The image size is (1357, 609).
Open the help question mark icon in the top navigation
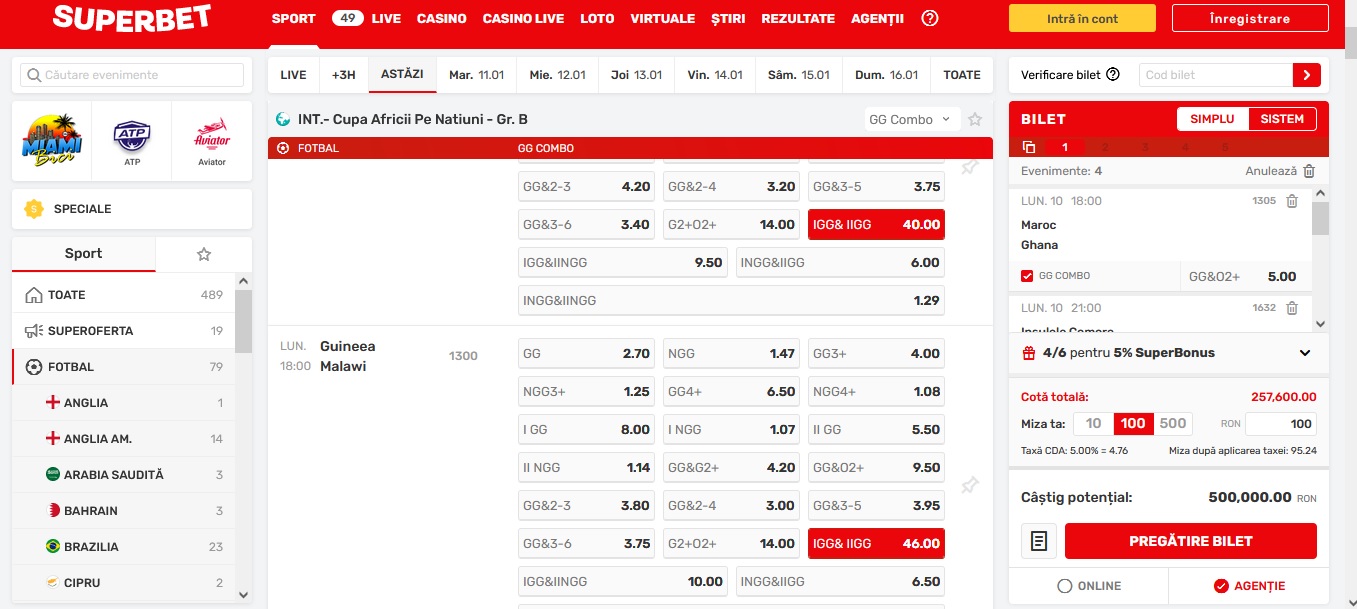pyautogui.click(x=930, y=18)
